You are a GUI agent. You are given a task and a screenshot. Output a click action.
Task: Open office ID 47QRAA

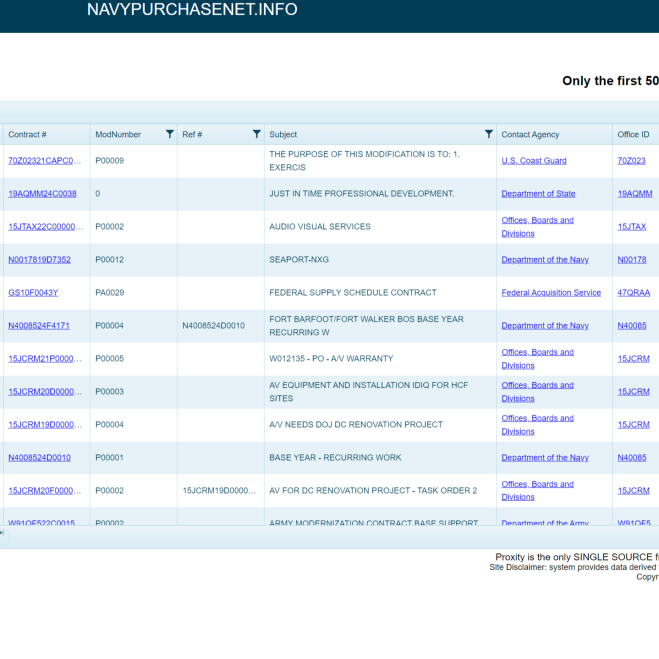[x=634, y=293]
